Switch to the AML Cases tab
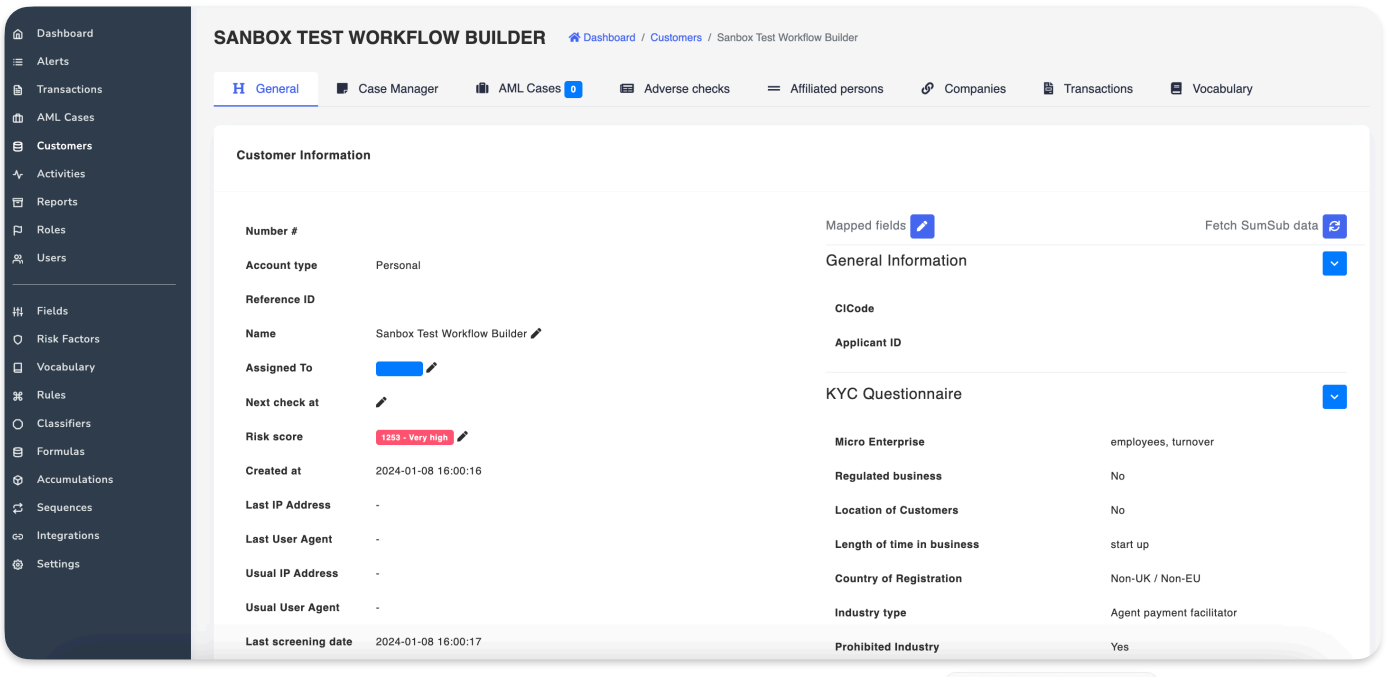The height and width of the screenshot is (680, 1400). point(528,89)
